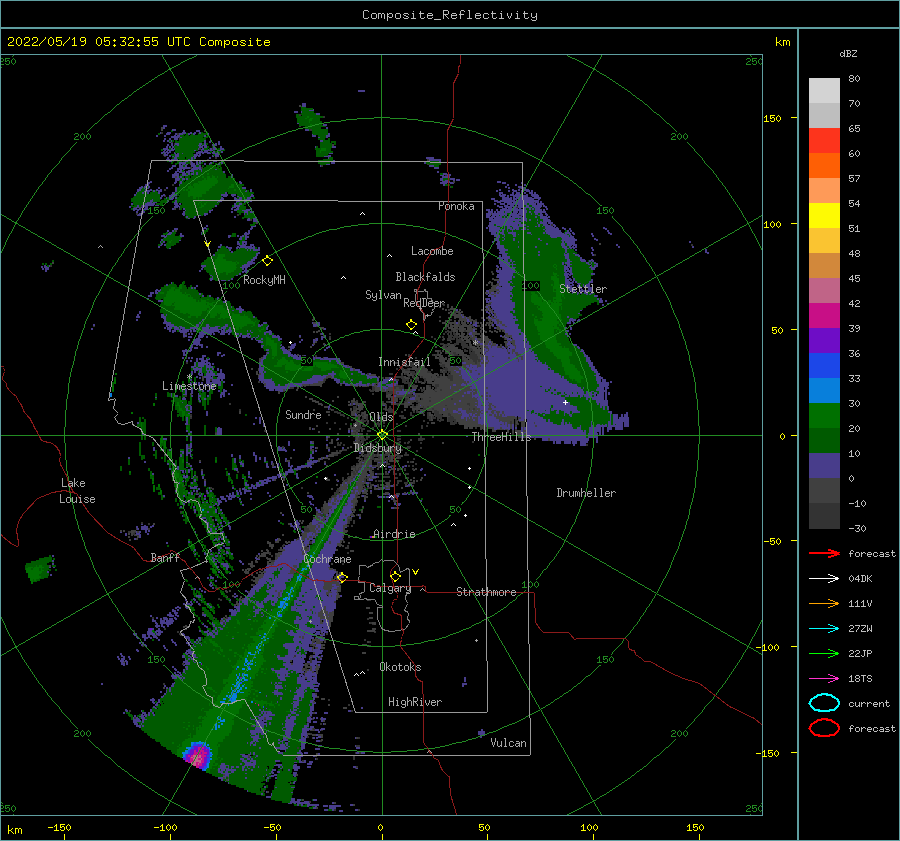The height and width of the screenshot is (841, 900).
Task: Select the orange 111V arrow icon
Action: coord(824,603)
